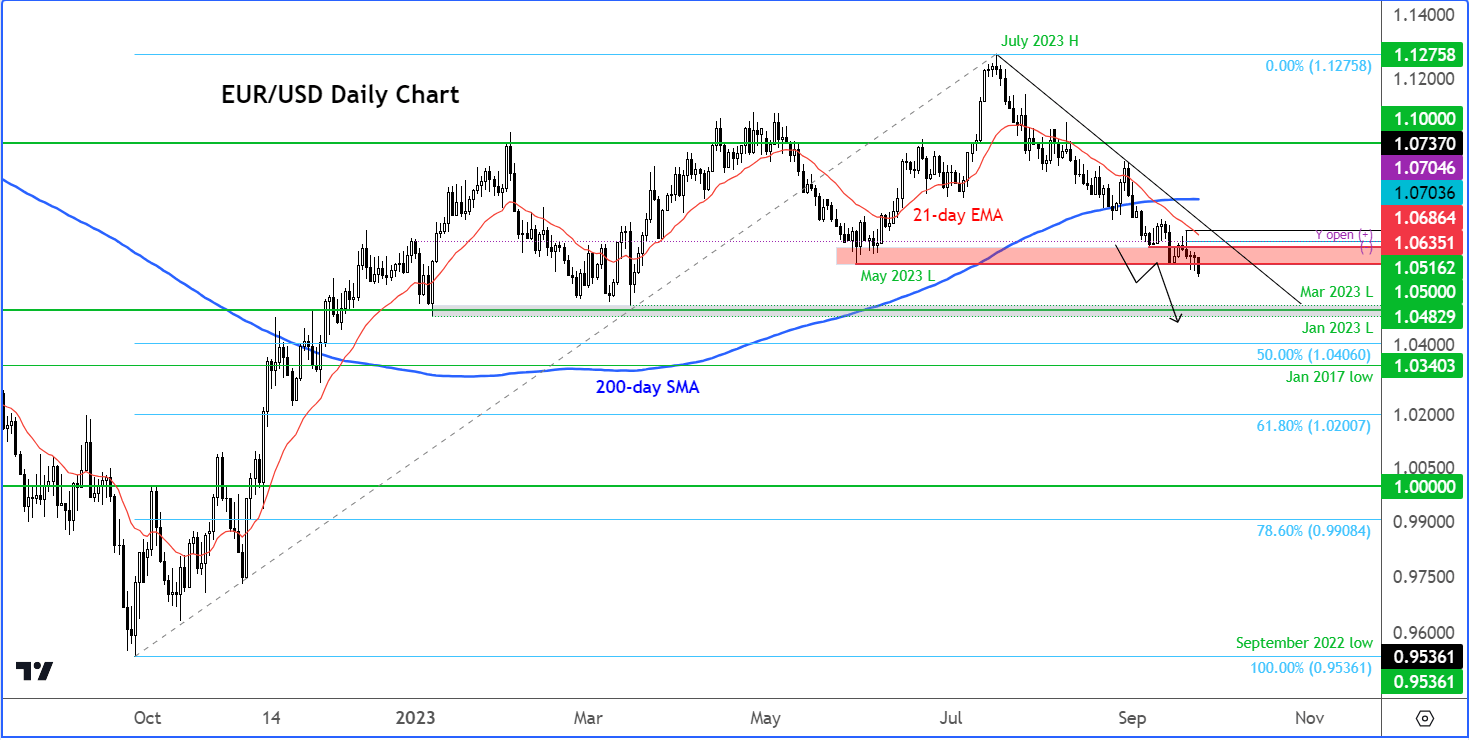Image resolution: width=1469 pixels, height=740 pixels.
Task: Click Fibonacci label 78.60% (0.99084)
Action: coord(1314,530)
